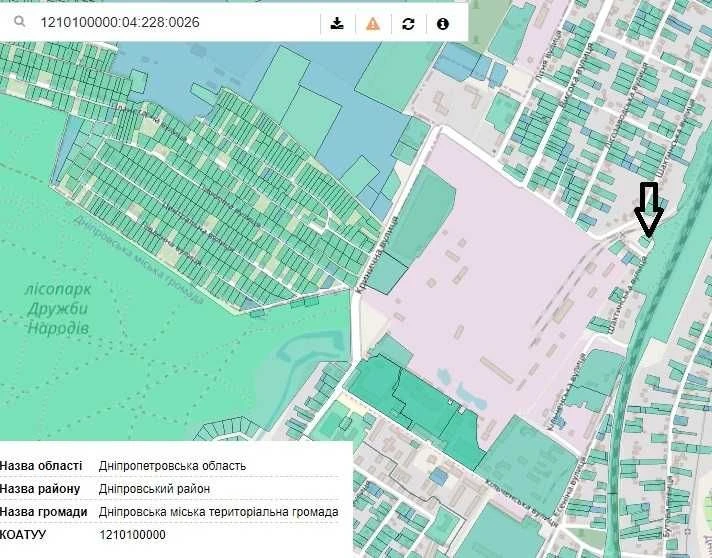Click the download icon in search bar
This screenshot has height=558, width=712.
[x=337, y=23]
